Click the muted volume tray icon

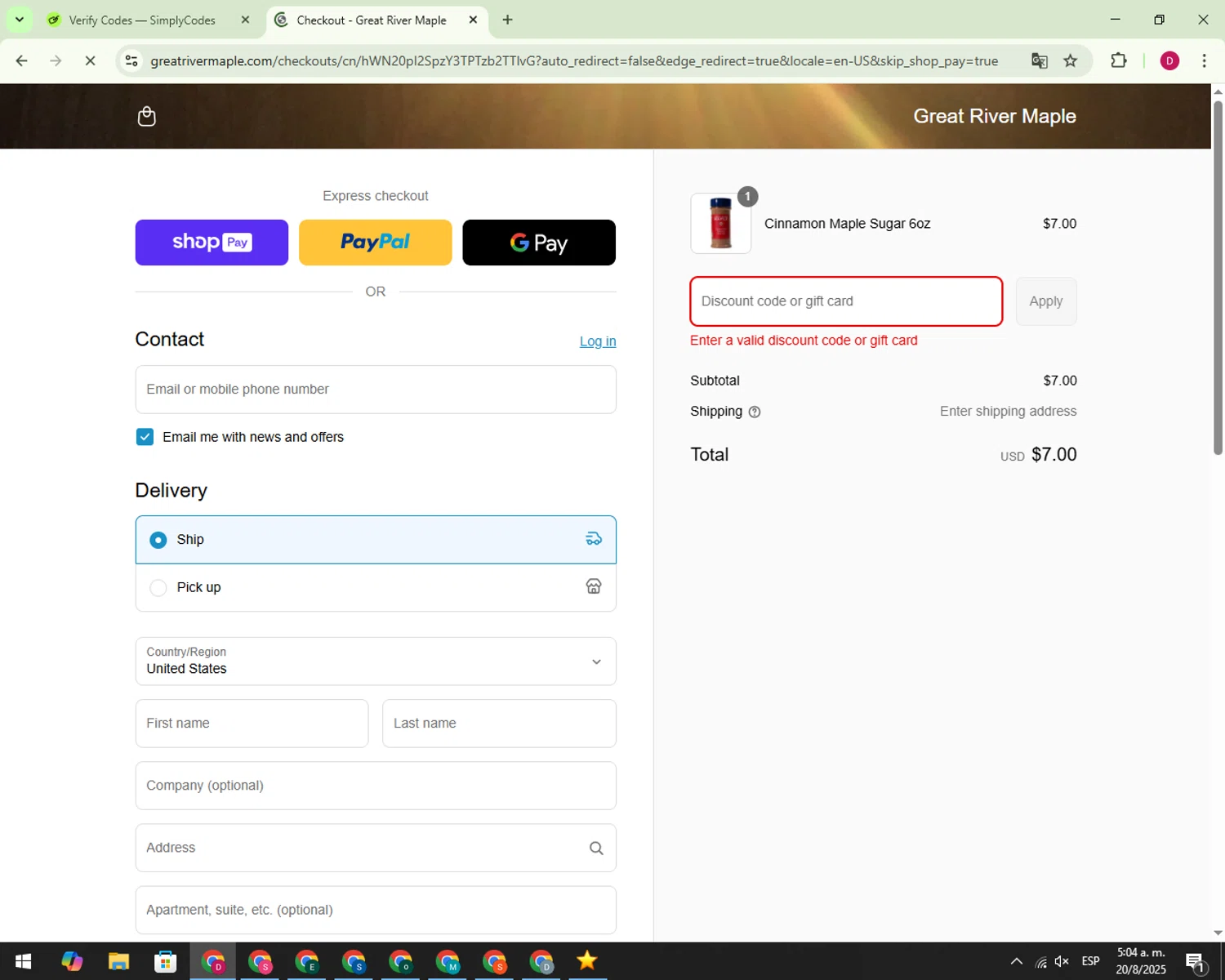click(x=1062, y=961)
